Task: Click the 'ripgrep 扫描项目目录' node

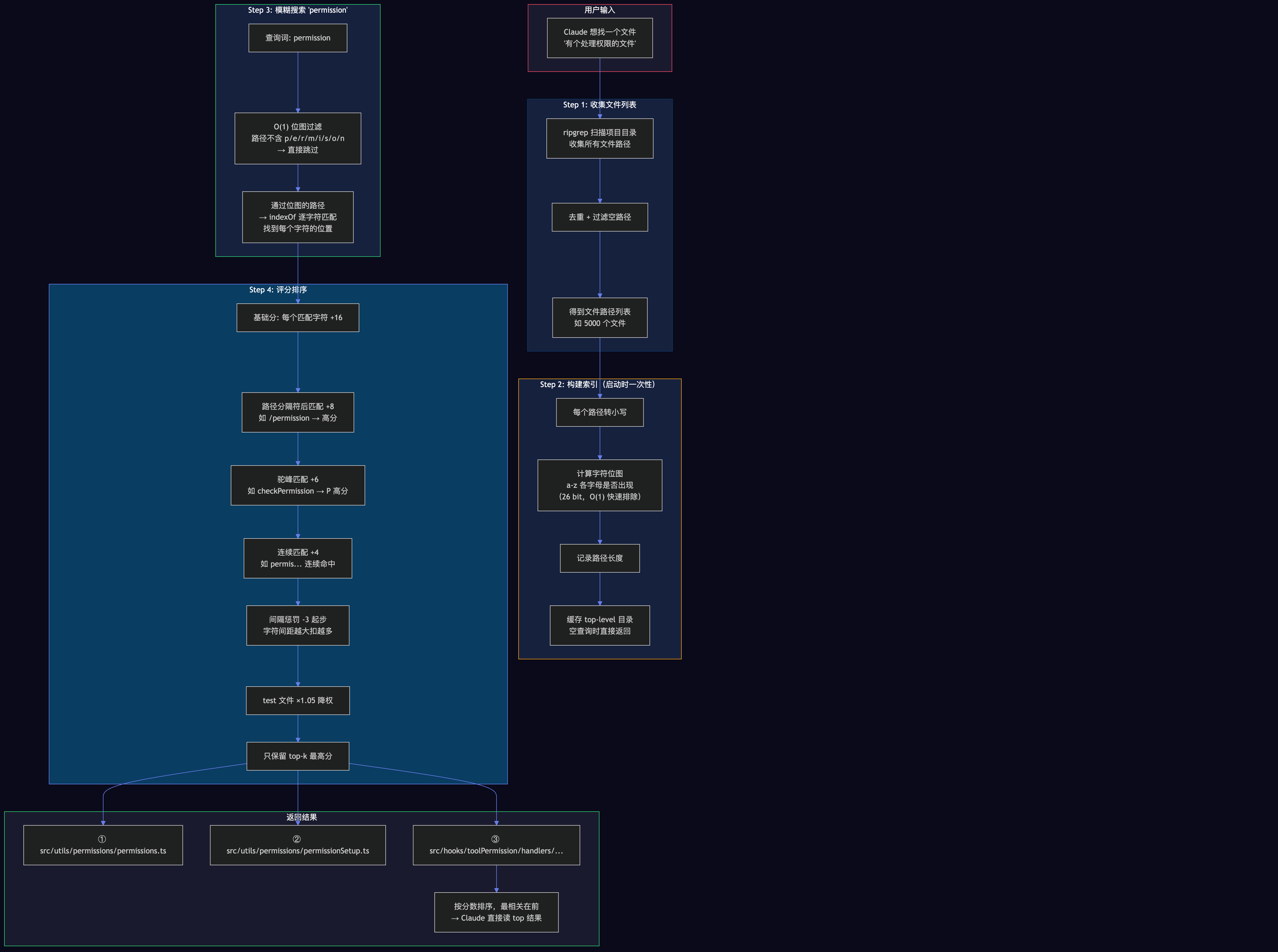Action: [600, 138]
